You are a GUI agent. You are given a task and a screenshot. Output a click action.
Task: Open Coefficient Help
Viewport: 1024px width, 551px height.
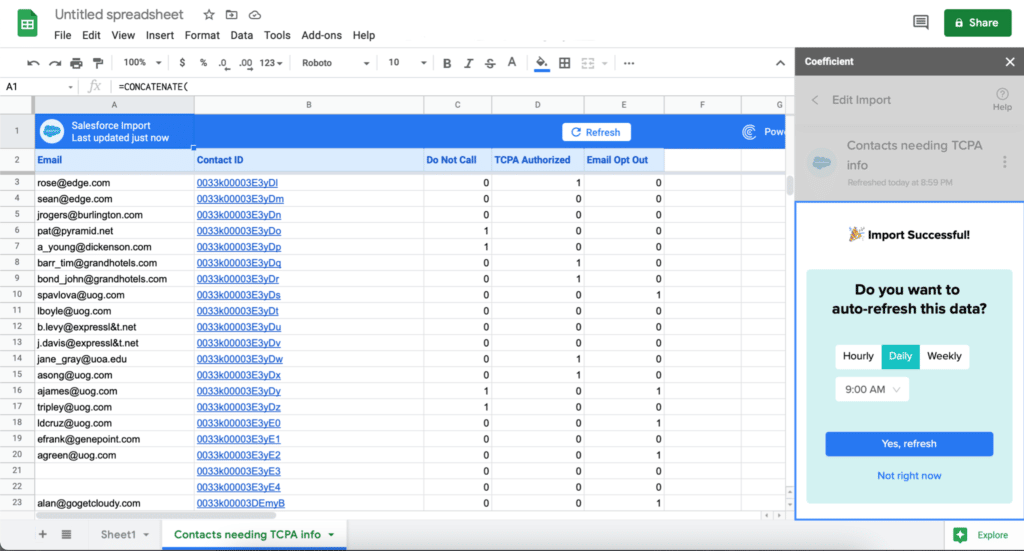[1002, 99]
